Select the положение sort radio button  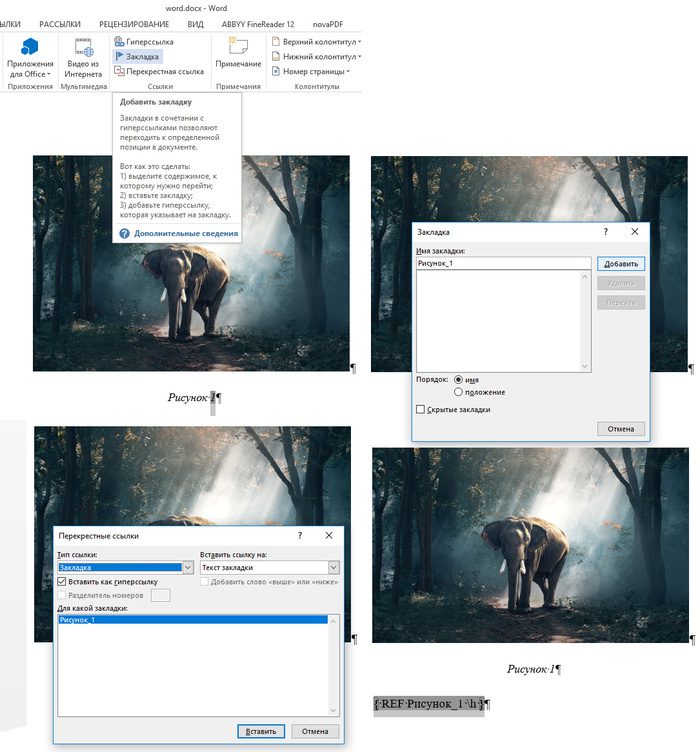(458, 392)
